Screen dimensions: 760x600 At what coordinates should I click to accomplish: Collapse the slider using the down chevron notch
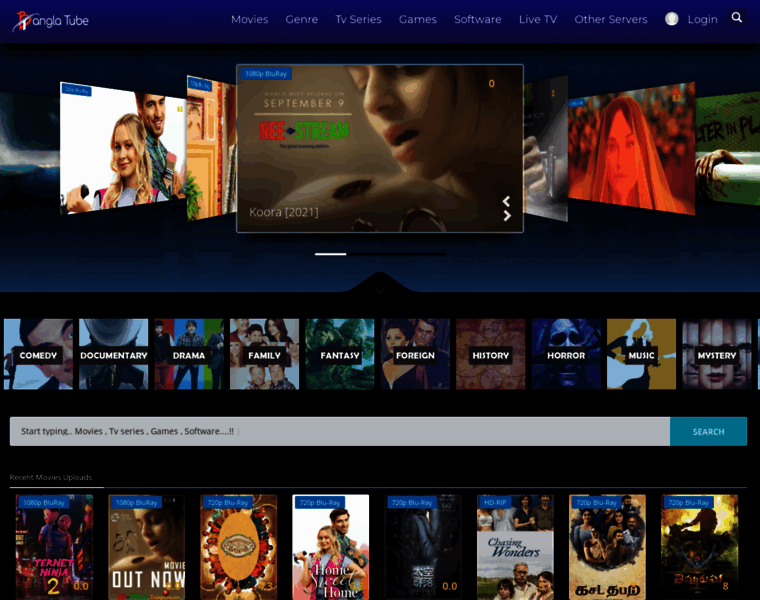(380, 291)
